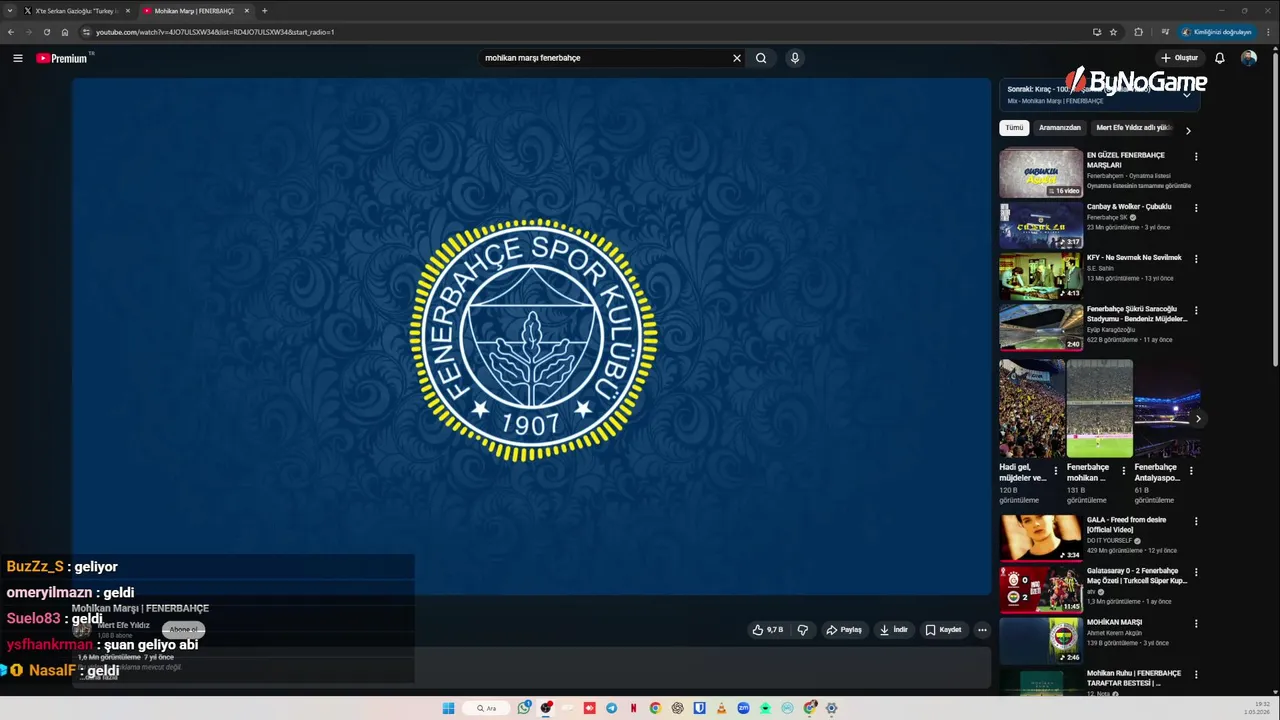The width and height of the screenshot is (1280, 720).
Task: Open Telegram from the taskbar
Action: click(612, 708)
